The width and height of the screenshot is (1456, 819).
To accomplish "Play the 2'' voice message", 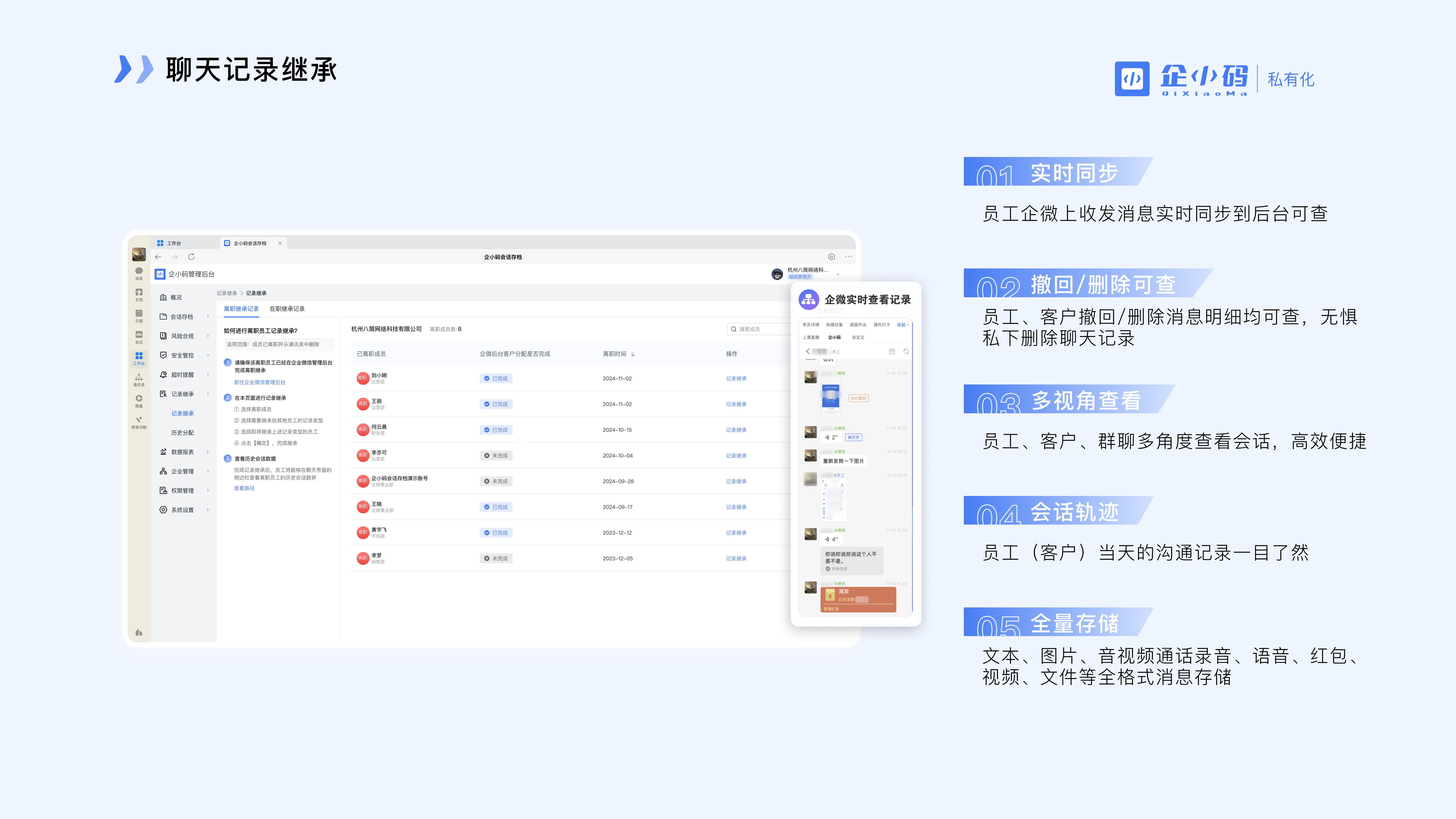I will [831, 438].
